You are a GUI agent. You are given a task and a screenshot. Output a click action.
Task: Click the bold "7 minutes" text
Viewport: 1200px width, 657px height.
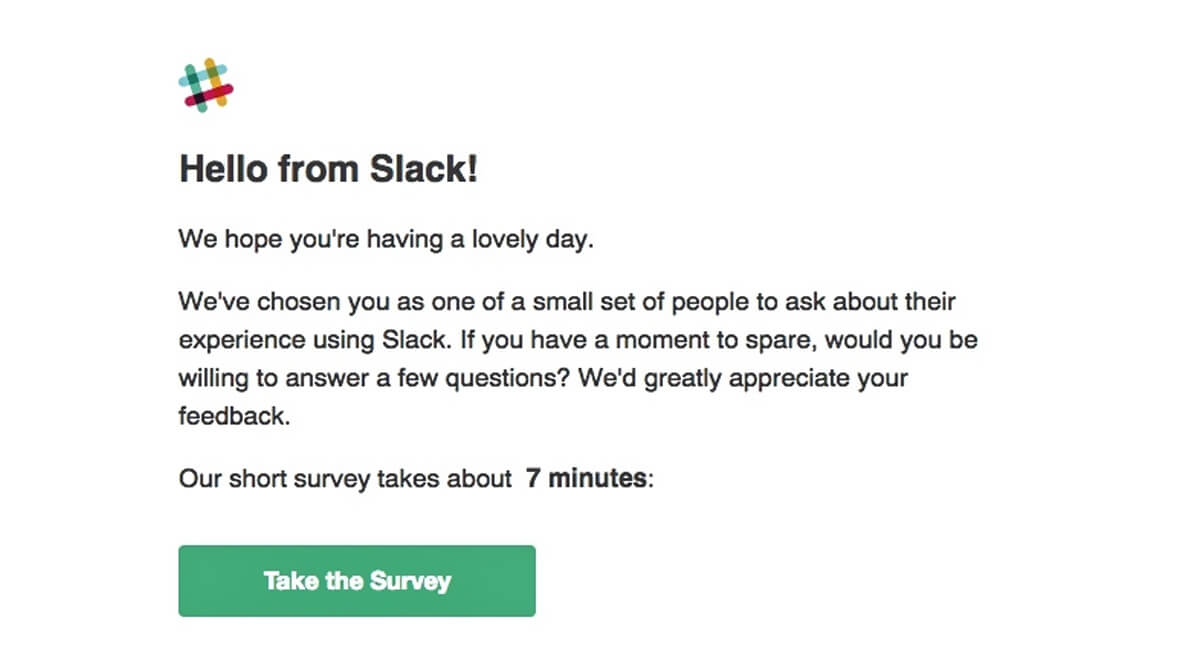[x=586, y=479]
